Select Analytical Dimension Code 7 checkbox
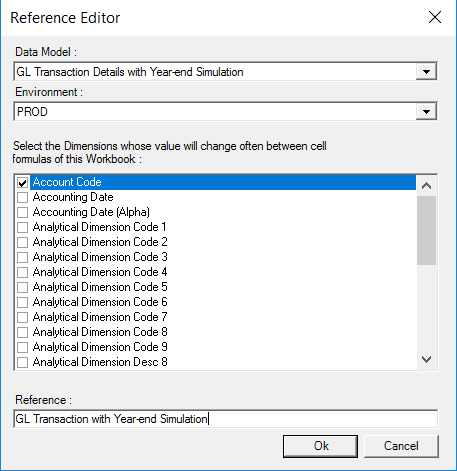 pyautogui.click(x=22, y=318)
